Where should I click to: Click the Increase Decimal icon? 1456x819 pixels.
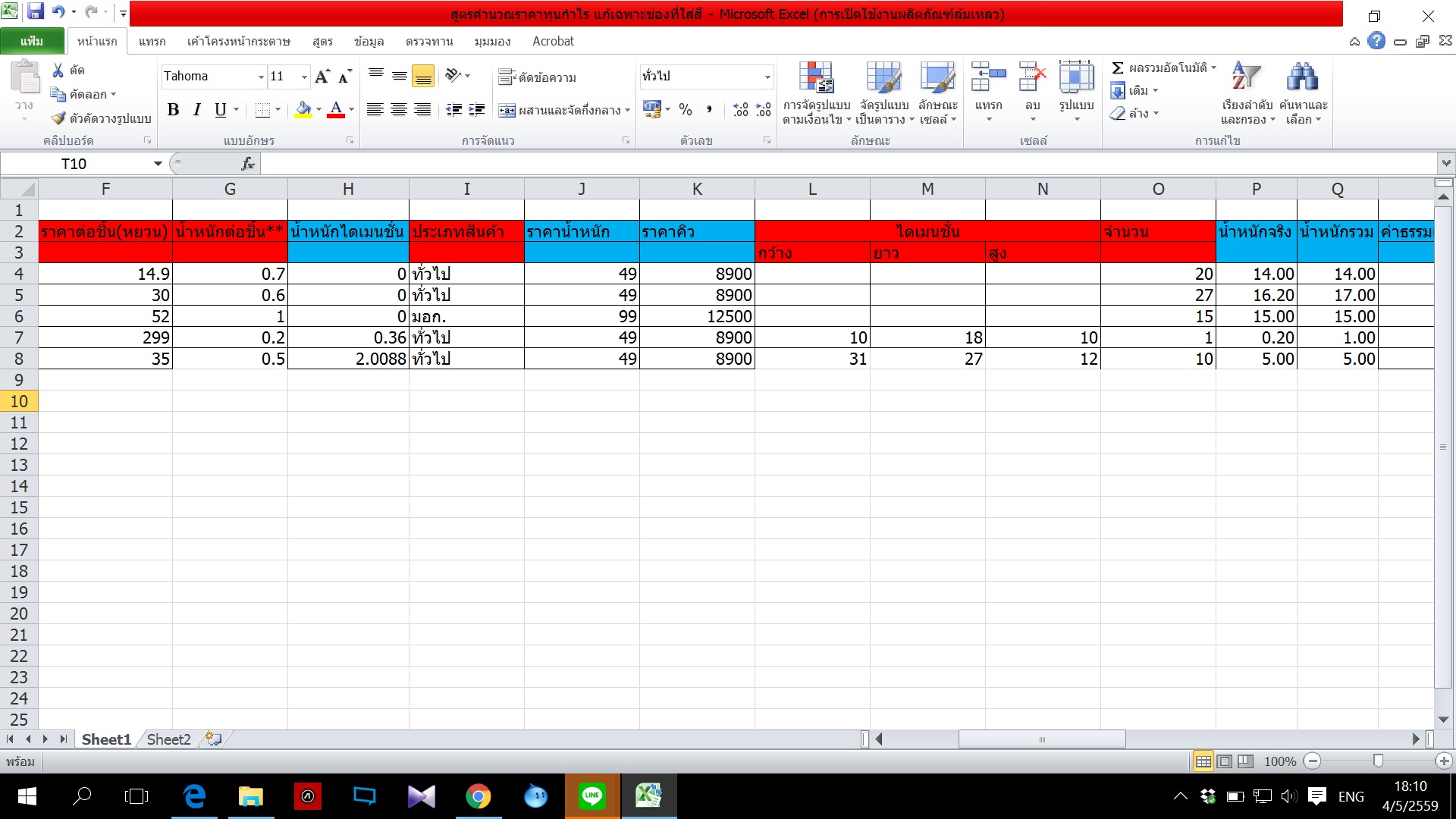740,110
